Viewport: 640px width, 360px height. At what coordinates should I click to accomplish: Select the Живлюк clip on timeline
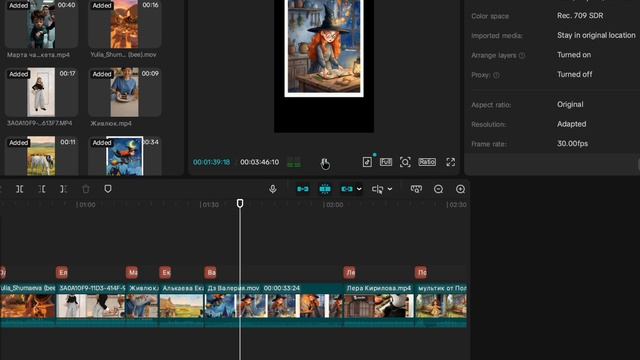coord(142,305)
